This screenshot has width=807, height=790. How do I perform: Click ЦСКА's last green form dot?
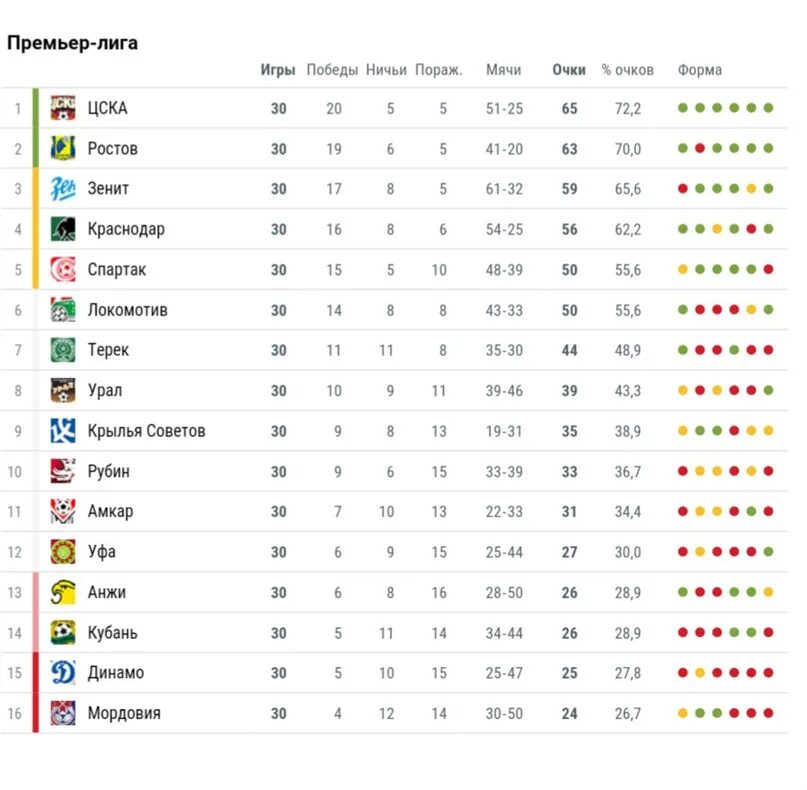768,108
